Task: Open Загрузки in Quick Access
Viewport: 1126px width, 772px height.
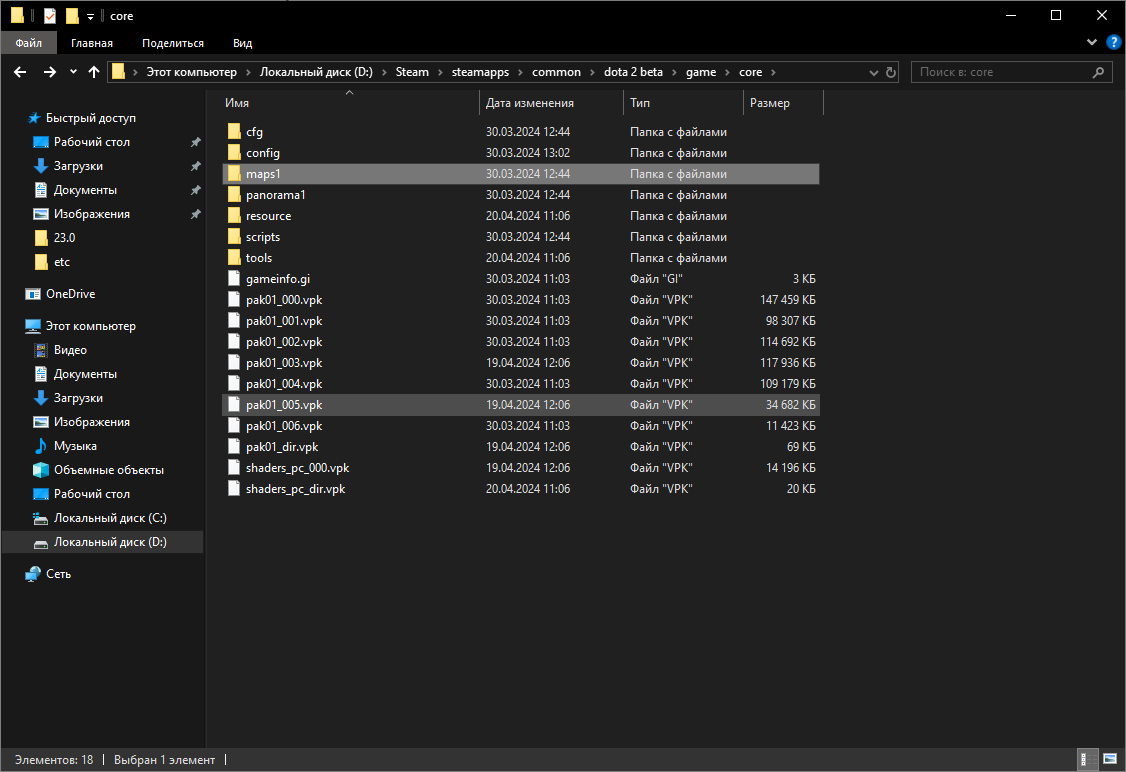Action: point(78,166)
